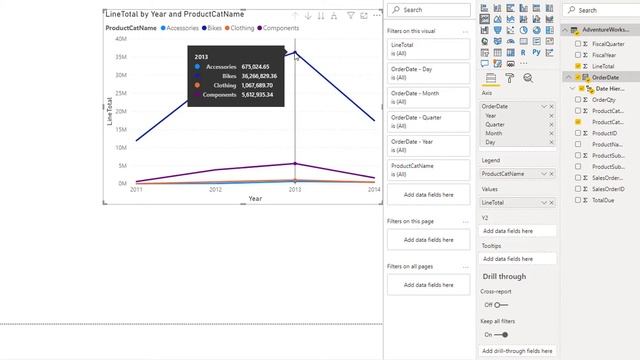Select the R script visual
The width and height of the screenshot is (640, 360).
click(523, 52)
